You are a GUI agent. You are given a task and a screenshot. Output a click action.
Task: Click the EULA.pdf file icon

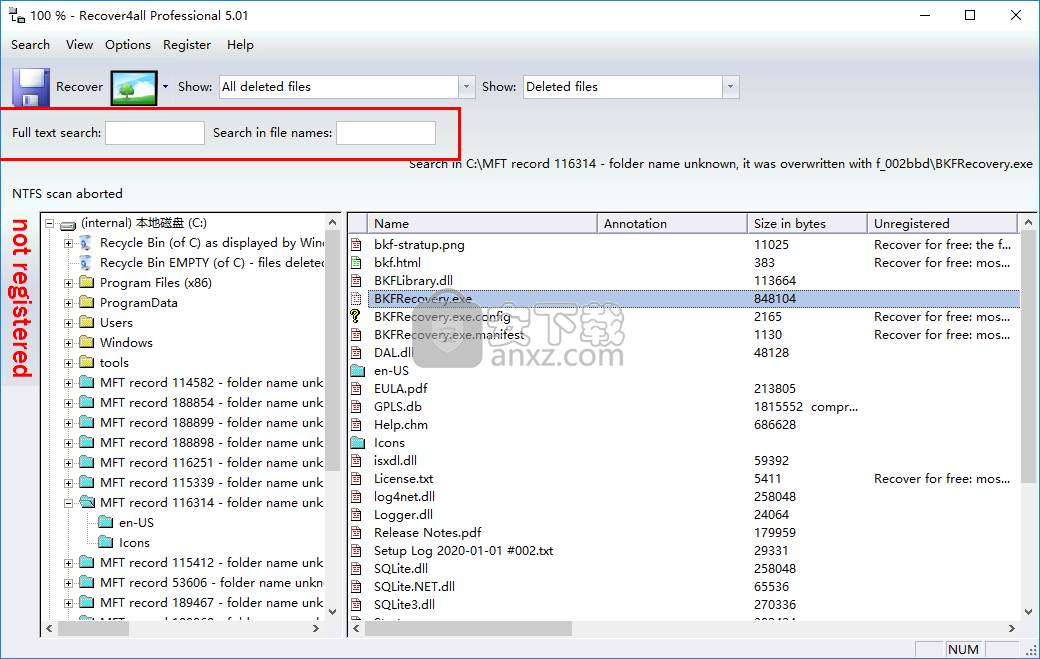[357, 389]
